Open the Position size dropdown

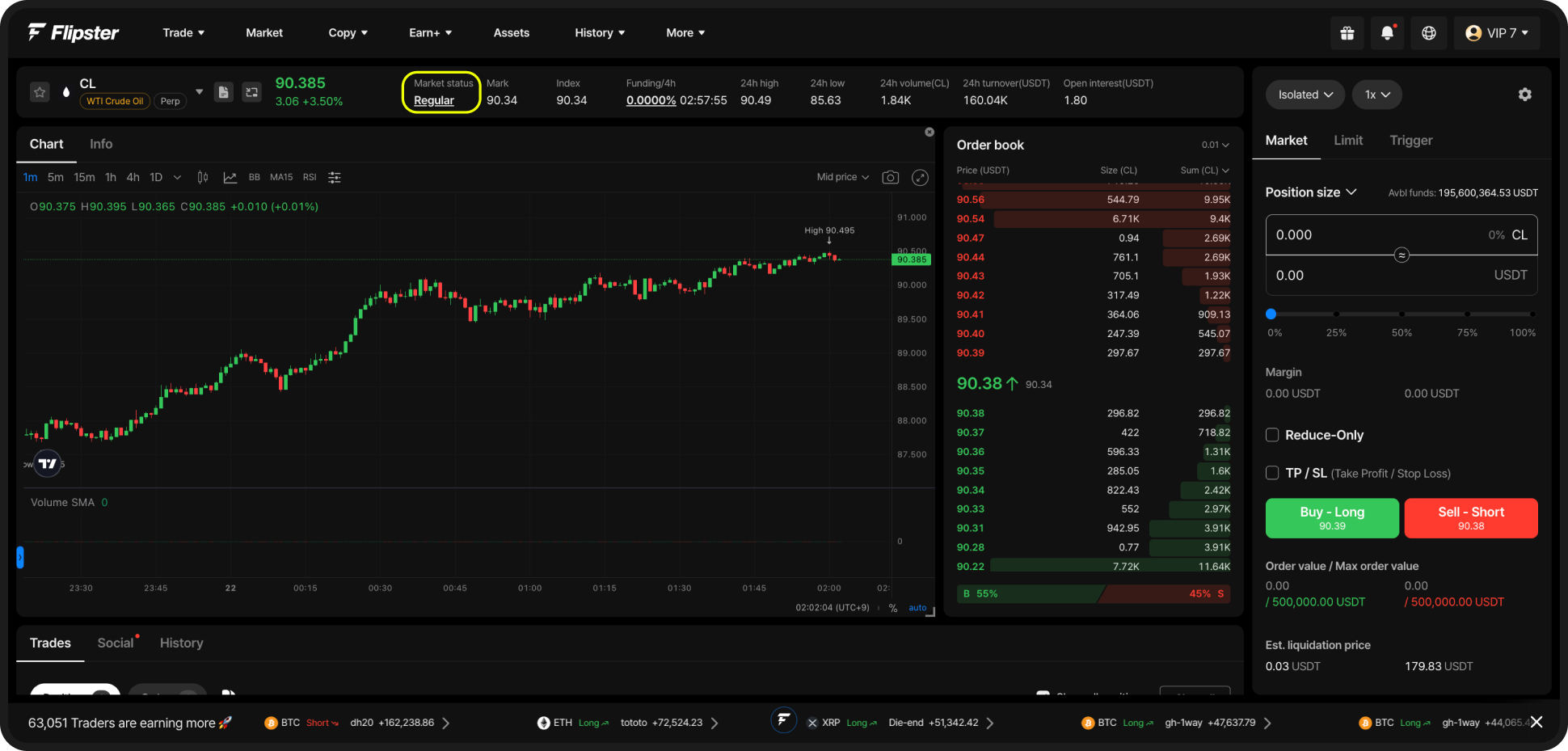pyautogui.click(x=1310, y=192)
